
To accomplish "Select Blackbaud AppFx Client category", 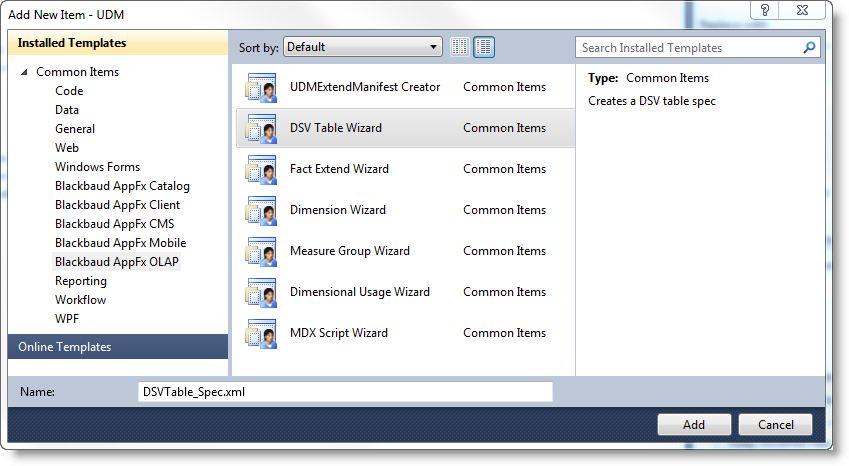I will point(117,205).
